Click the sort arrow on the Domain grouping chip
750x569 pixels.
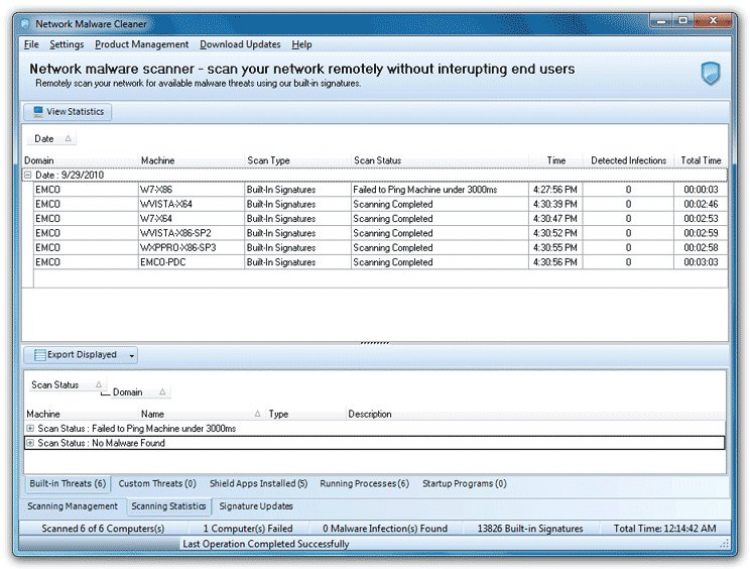[x=162, y=392]
